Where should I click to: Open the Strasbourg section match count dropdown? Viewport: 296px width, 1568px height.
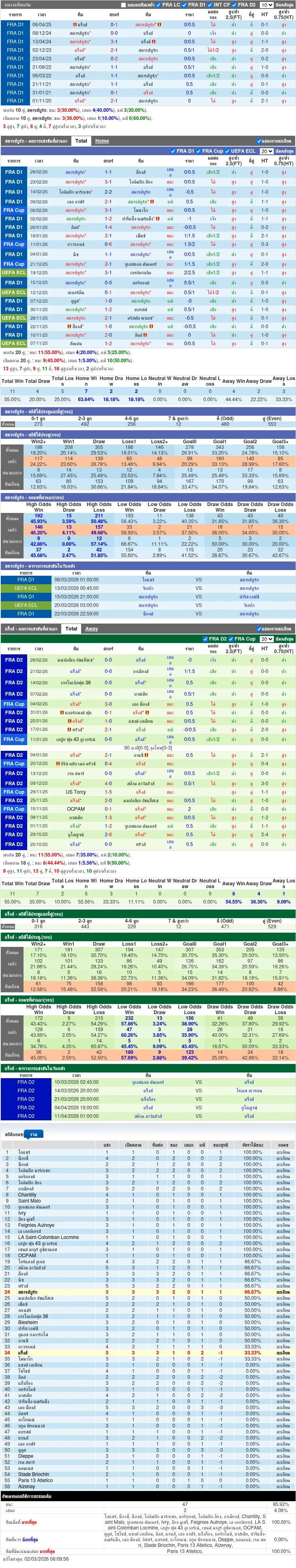click(x=267, y=151)
